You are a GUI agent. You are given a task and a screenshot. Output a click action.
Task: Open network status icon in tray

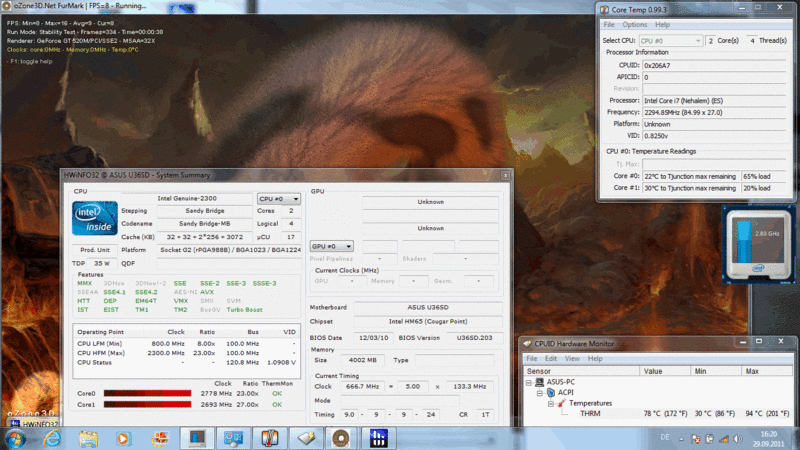[723, 439]
